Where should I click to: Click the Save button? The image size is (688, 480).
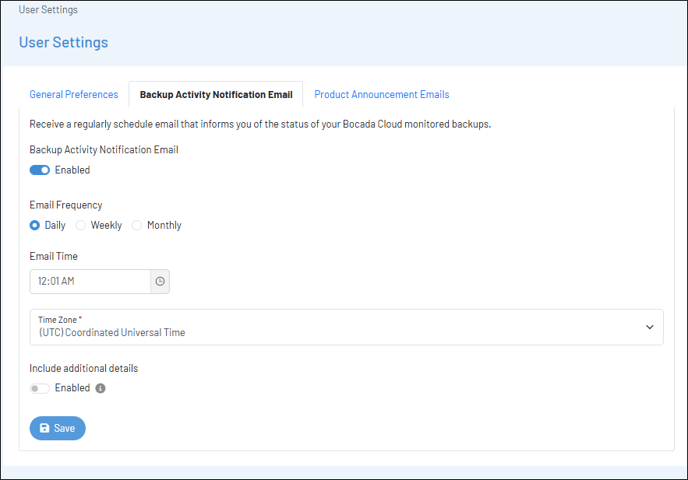click(57, 428)
